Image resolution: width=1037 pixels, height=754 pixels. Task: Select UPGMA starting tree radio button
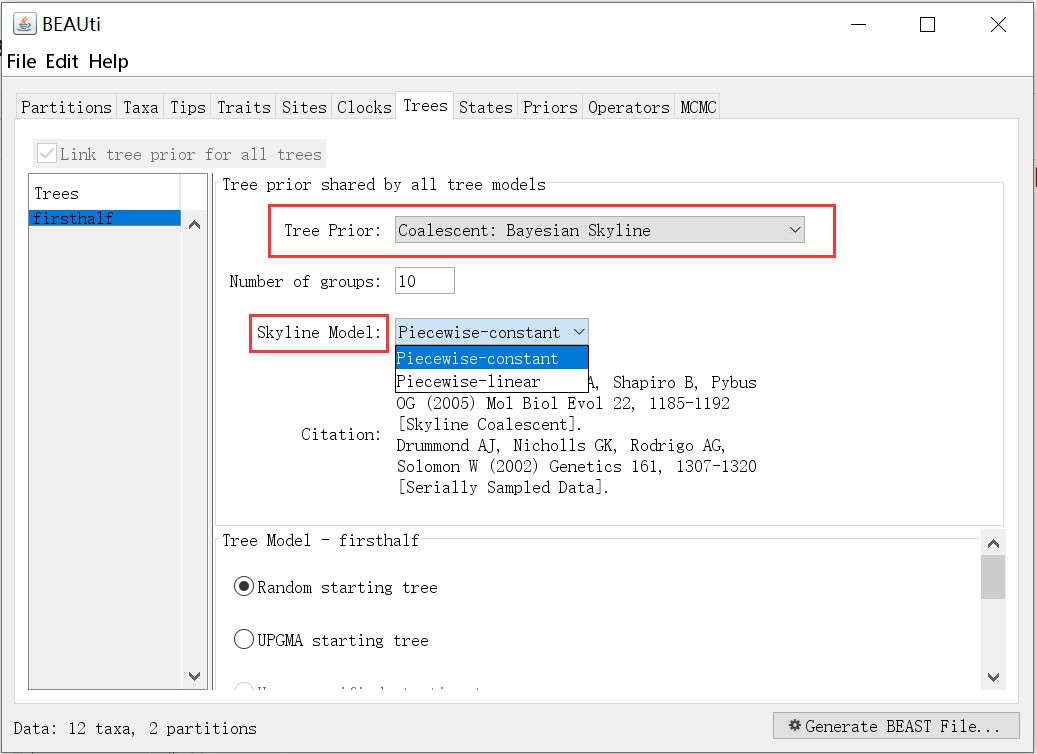pos(244,639)
